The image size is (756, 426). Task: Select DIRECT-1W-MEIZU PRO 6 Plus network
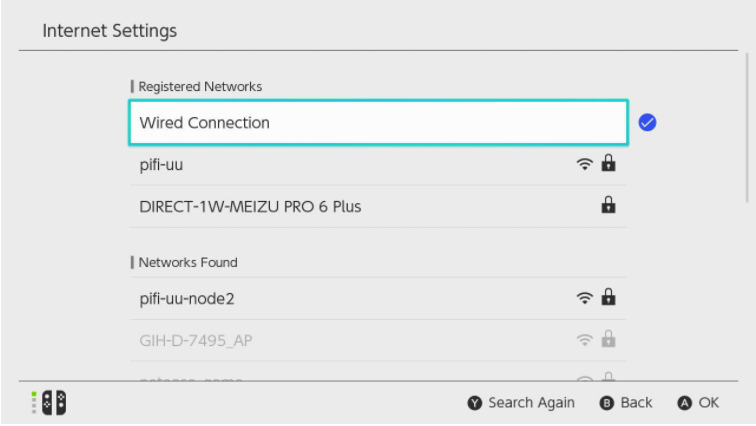pos(378,207)
